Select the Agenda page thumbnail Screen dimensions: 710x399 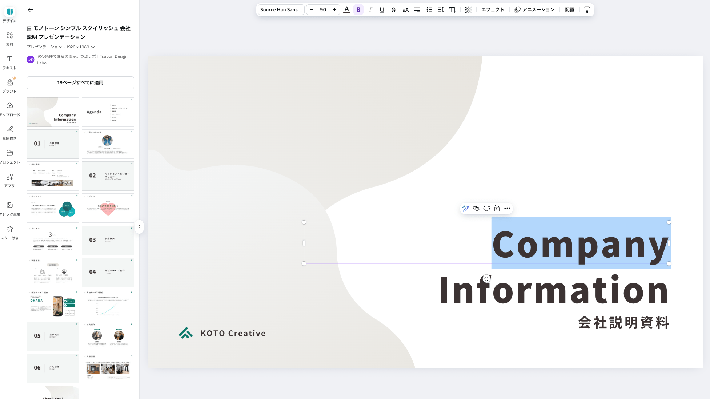coord(108,111)
